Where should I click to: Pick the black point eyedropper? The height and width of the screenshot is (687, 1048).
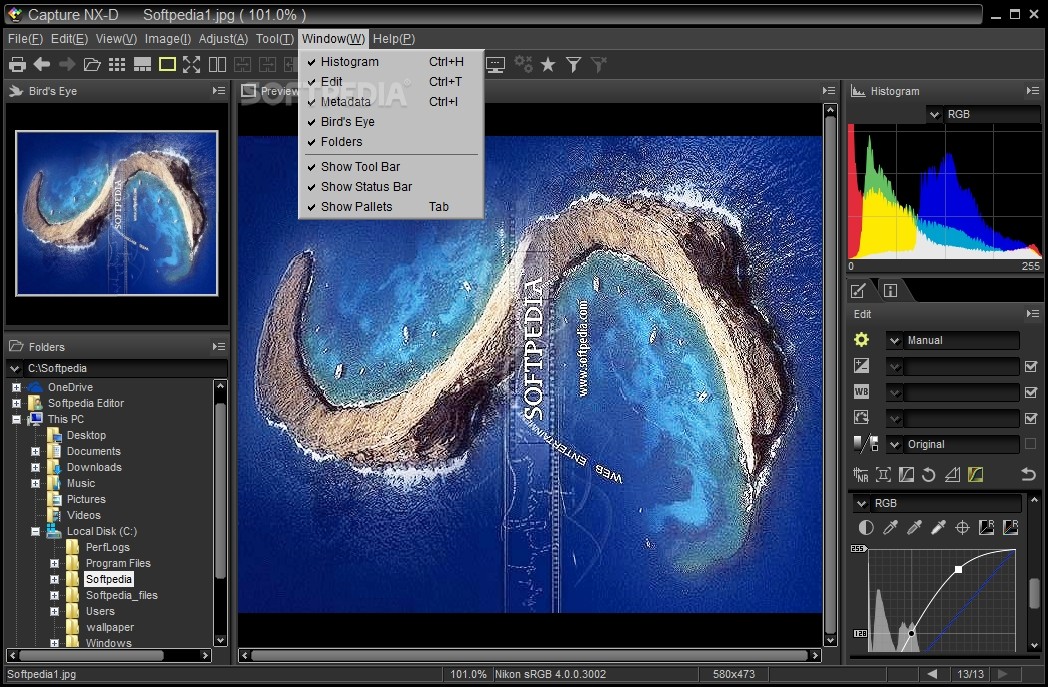[890, 528]
